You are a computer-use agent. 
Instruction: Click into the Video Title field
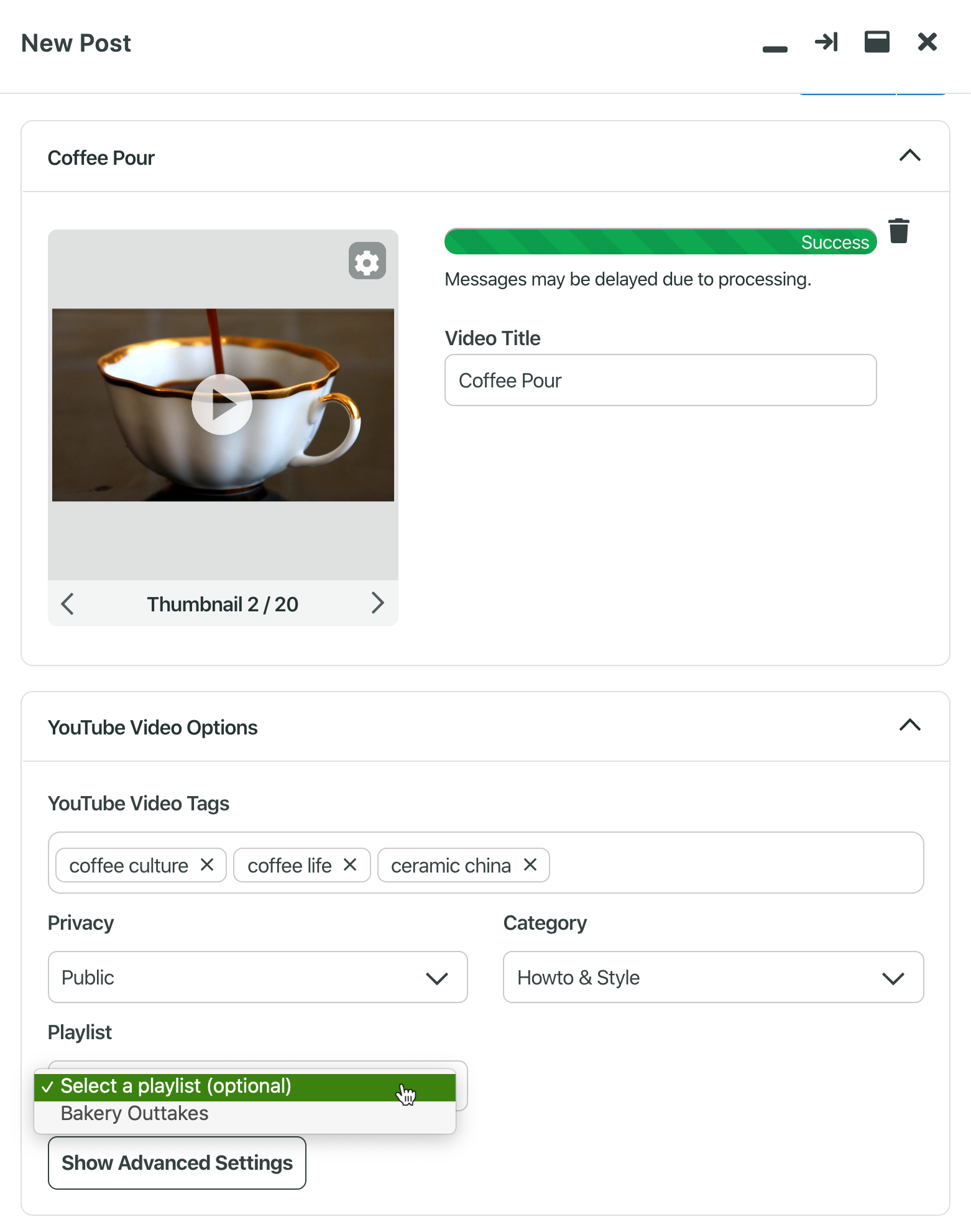coord(660,381)
